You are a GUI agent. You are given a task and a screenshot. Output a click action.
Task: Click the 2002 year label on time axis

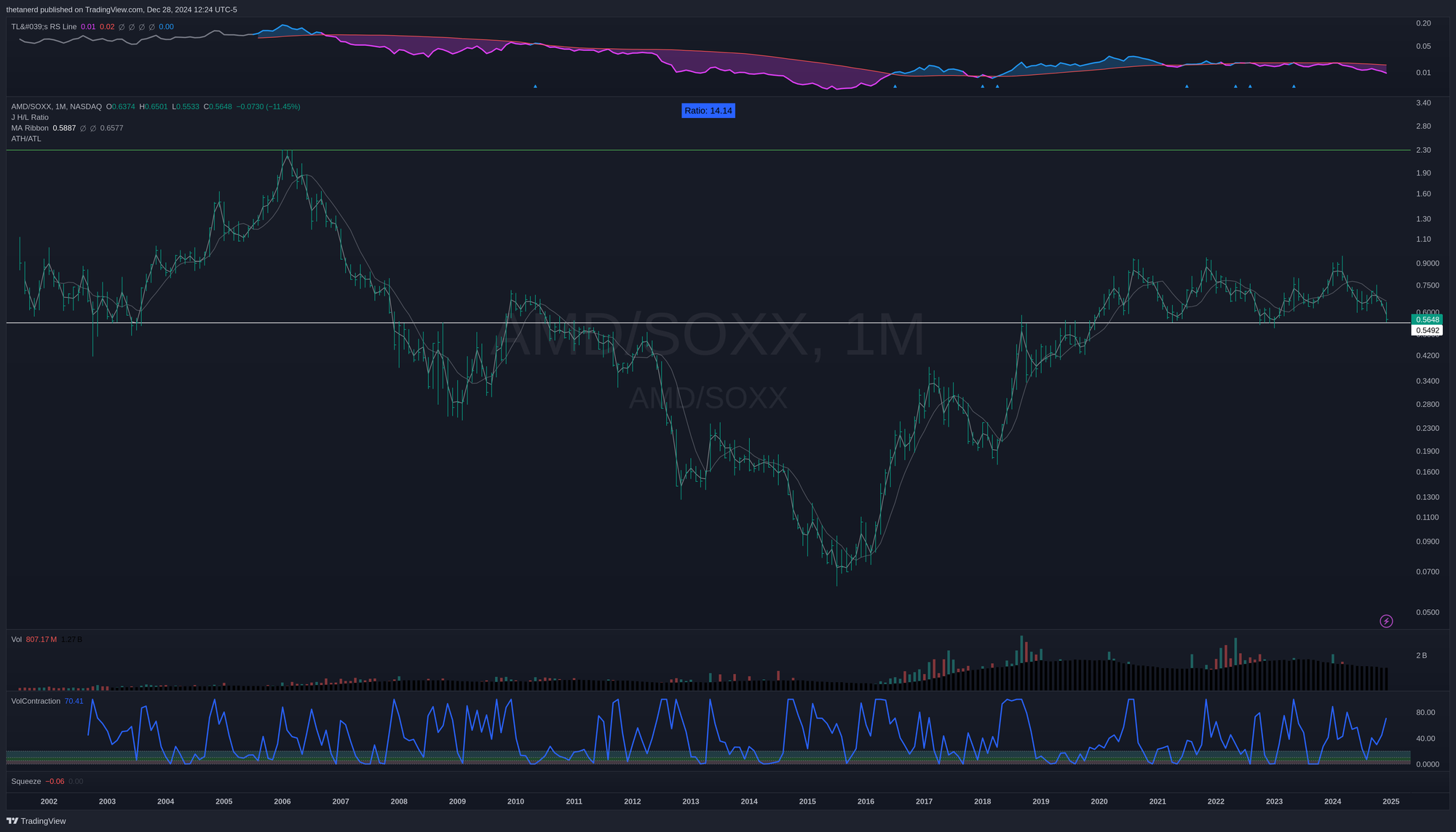click(49, 801)
